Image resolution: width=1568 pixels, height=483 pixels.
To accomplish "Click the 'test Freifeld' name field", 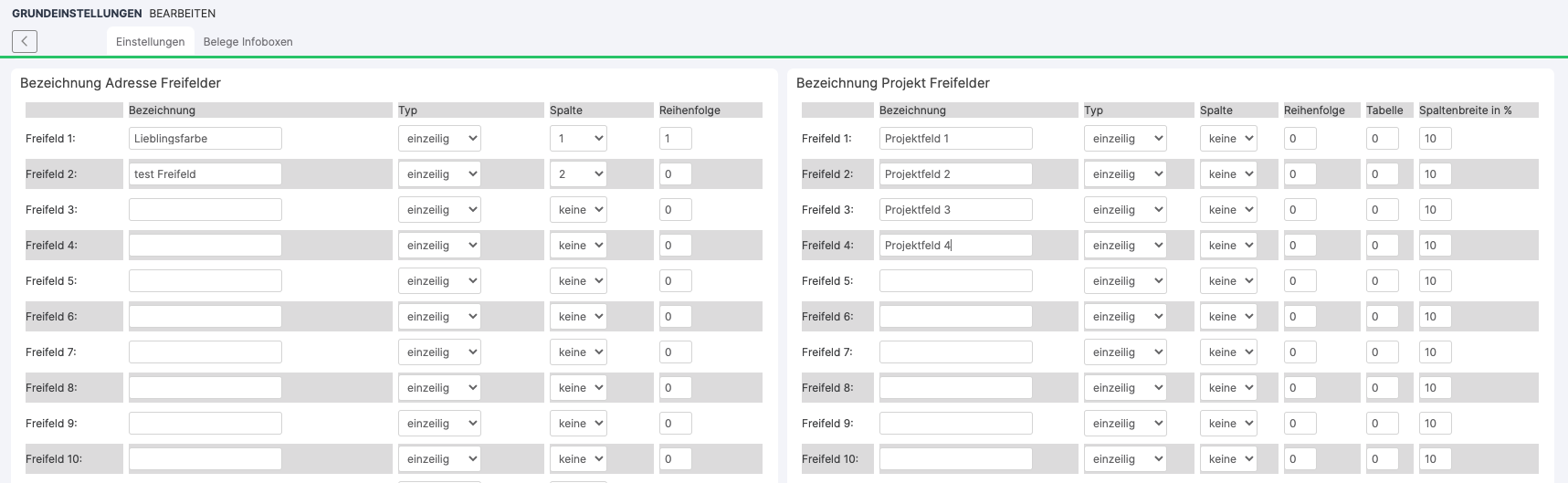I will pos(205,174).
